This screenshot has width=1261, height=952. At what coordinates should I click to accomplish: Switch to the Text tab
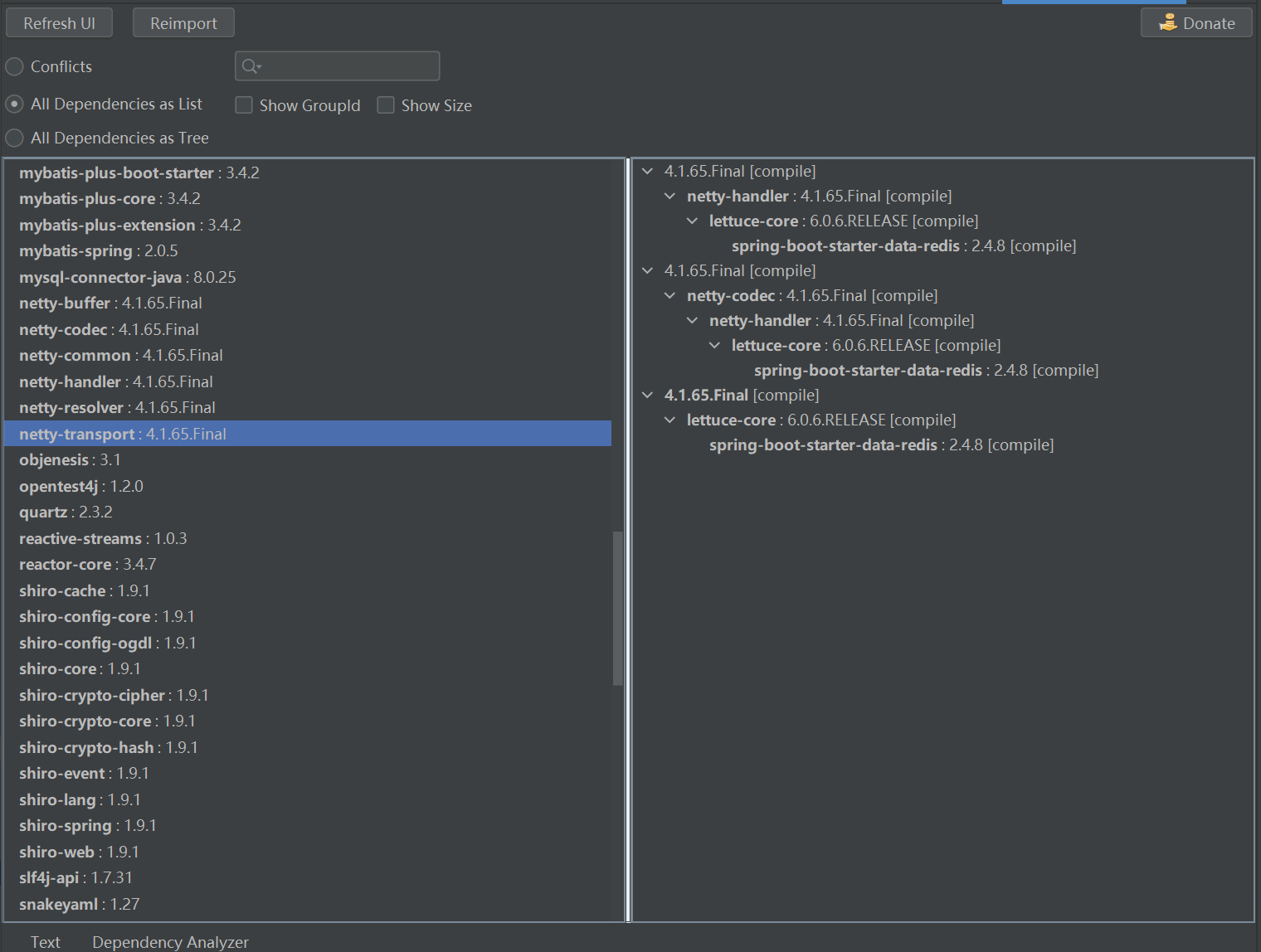pyautogui.click(x=46, y=942)
